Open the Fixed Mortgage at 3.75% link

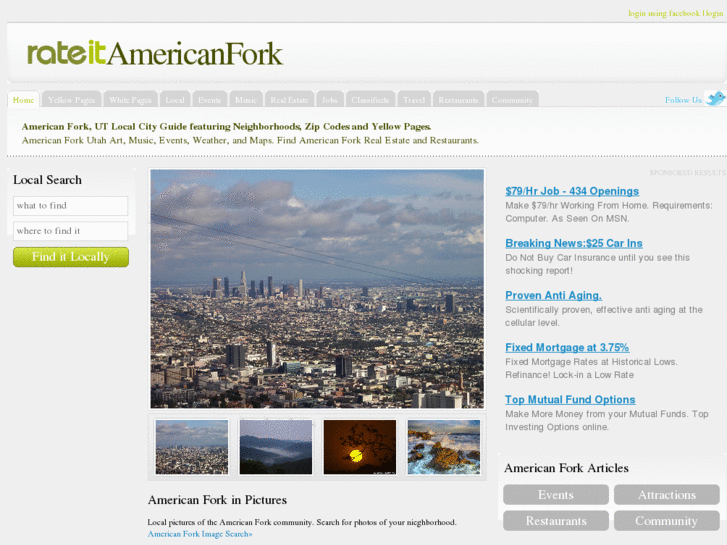pyautogui.click(x=567, y=347)
